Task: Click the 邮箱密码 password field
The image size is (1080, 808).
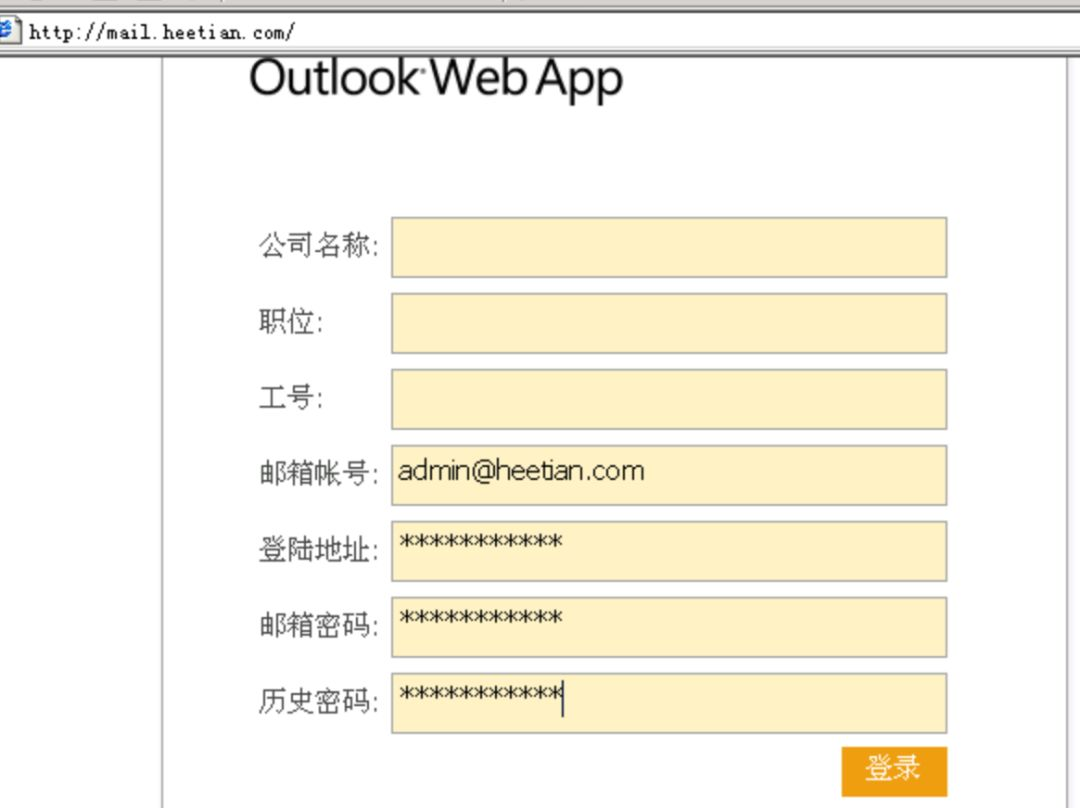Action: (669, 627)
